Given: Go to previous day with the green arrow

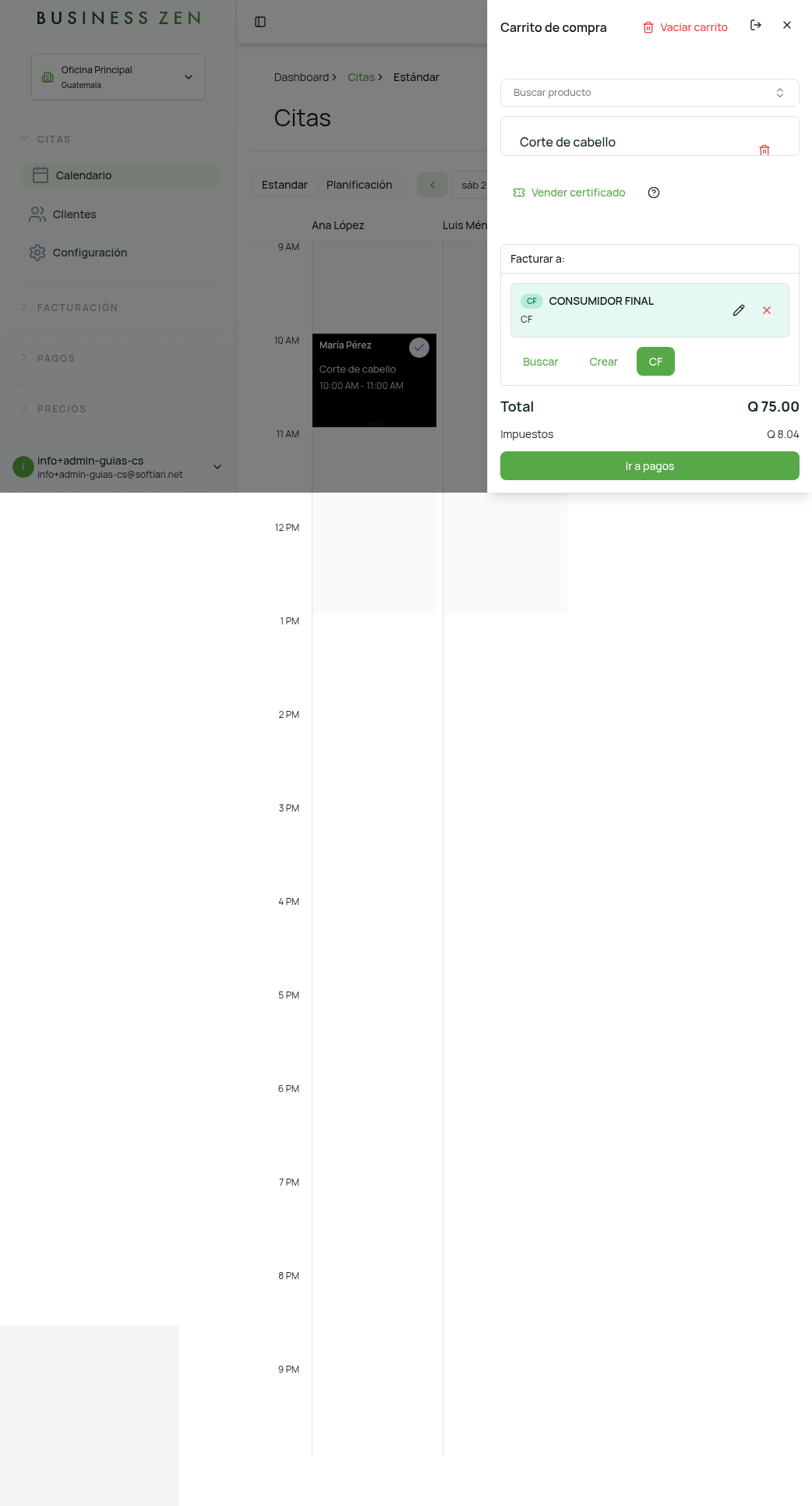Looking at the screenshot, I should click(x=432, y=185).
